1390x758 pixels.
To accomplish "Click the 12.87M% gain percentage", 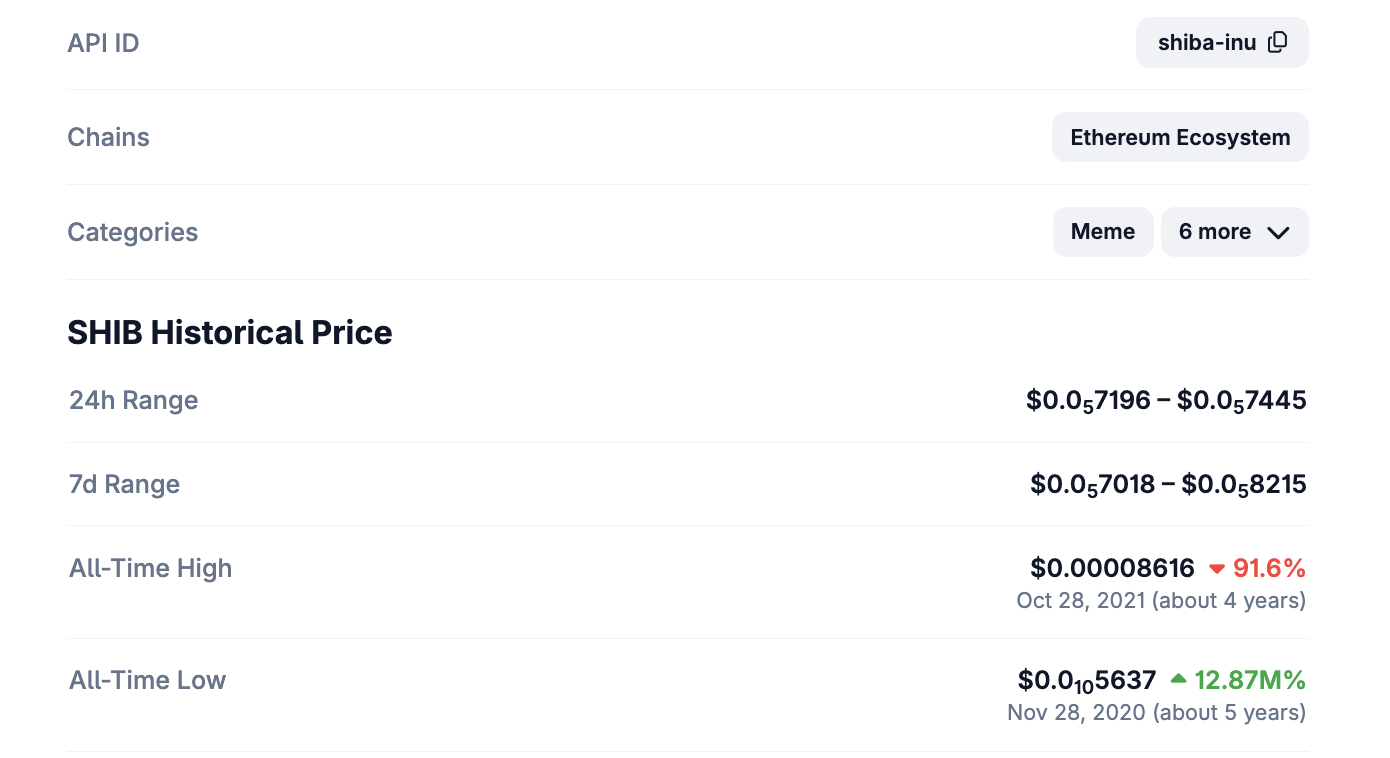I will (x=1250, y=680).
